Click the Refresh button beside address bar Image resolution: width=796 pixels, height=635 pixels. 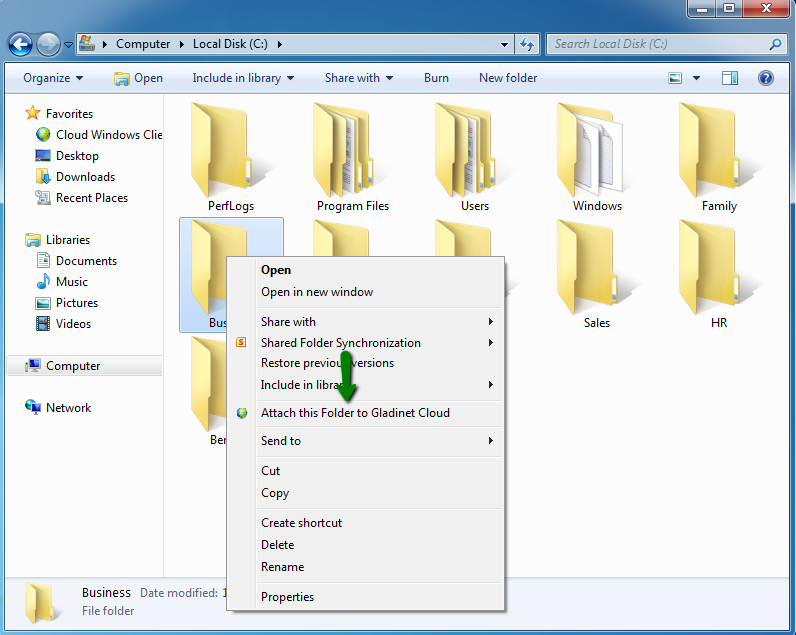[x=527, y=45]
